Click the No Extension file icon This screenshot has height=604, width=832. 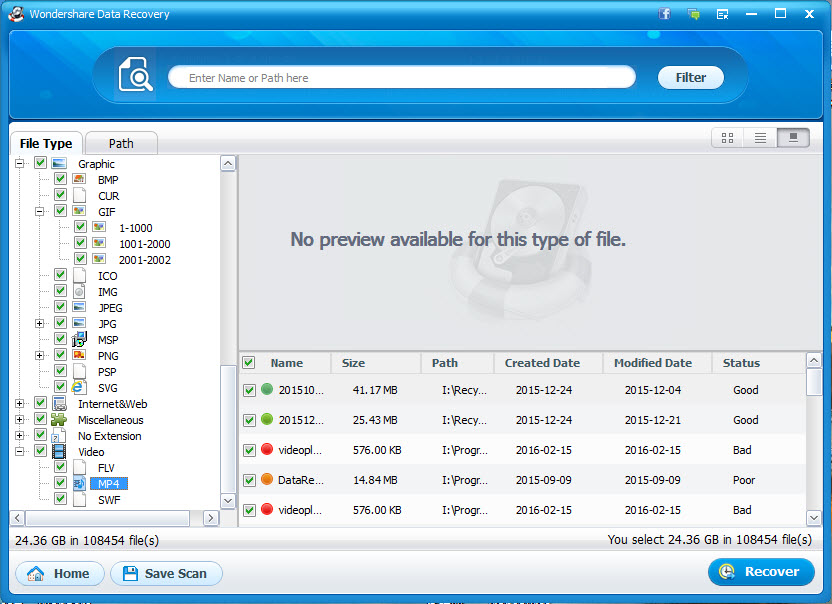pyautogui.click(x=58, y=435)
